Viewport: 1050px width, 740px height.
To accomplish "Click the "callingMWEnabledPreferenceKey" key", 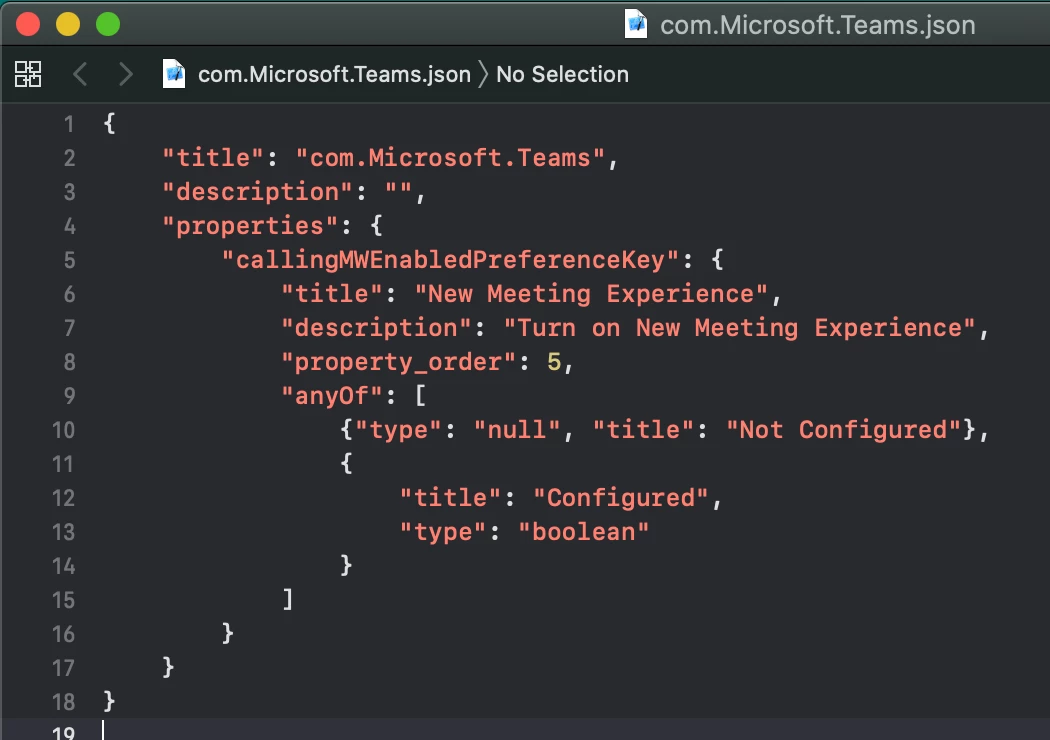I will click(450, 260).
